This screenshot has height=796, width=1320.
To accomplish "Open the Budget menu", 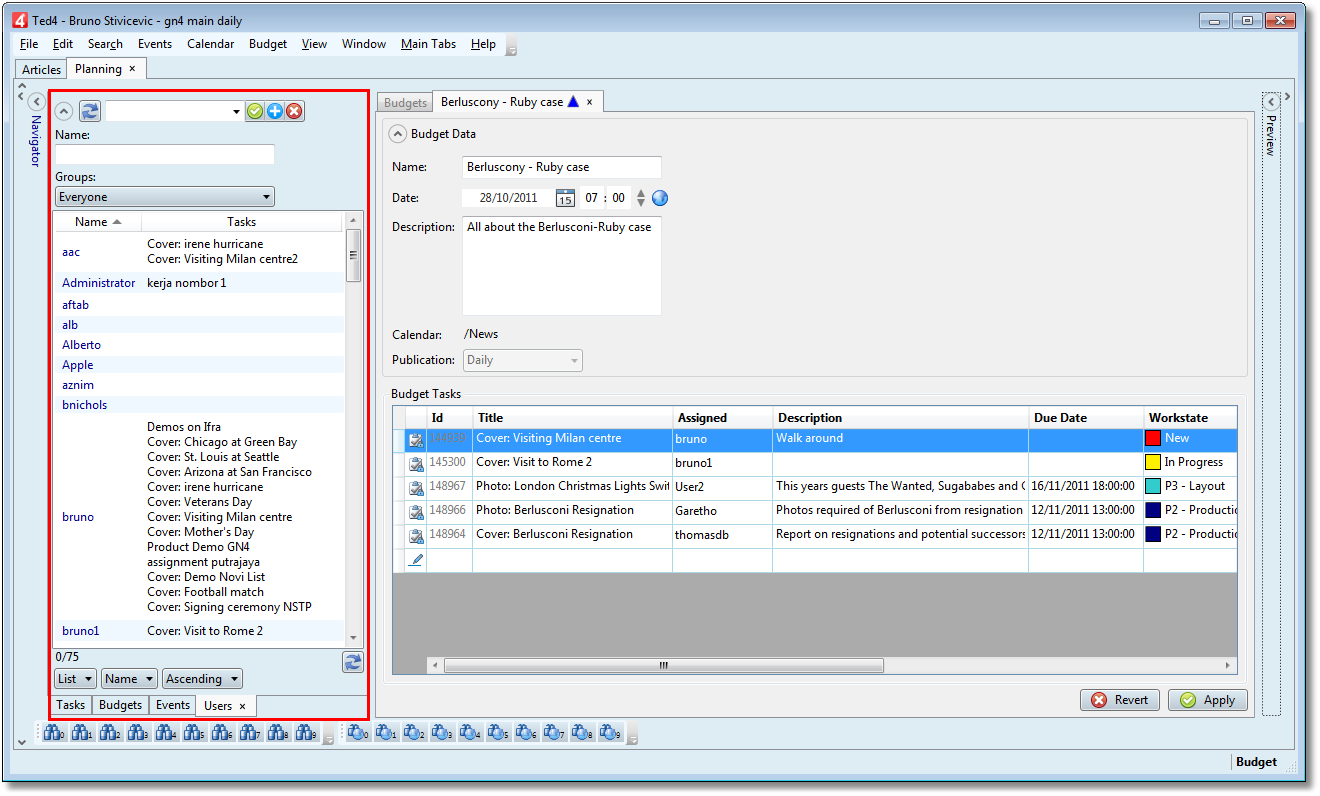I will point(268,44).
